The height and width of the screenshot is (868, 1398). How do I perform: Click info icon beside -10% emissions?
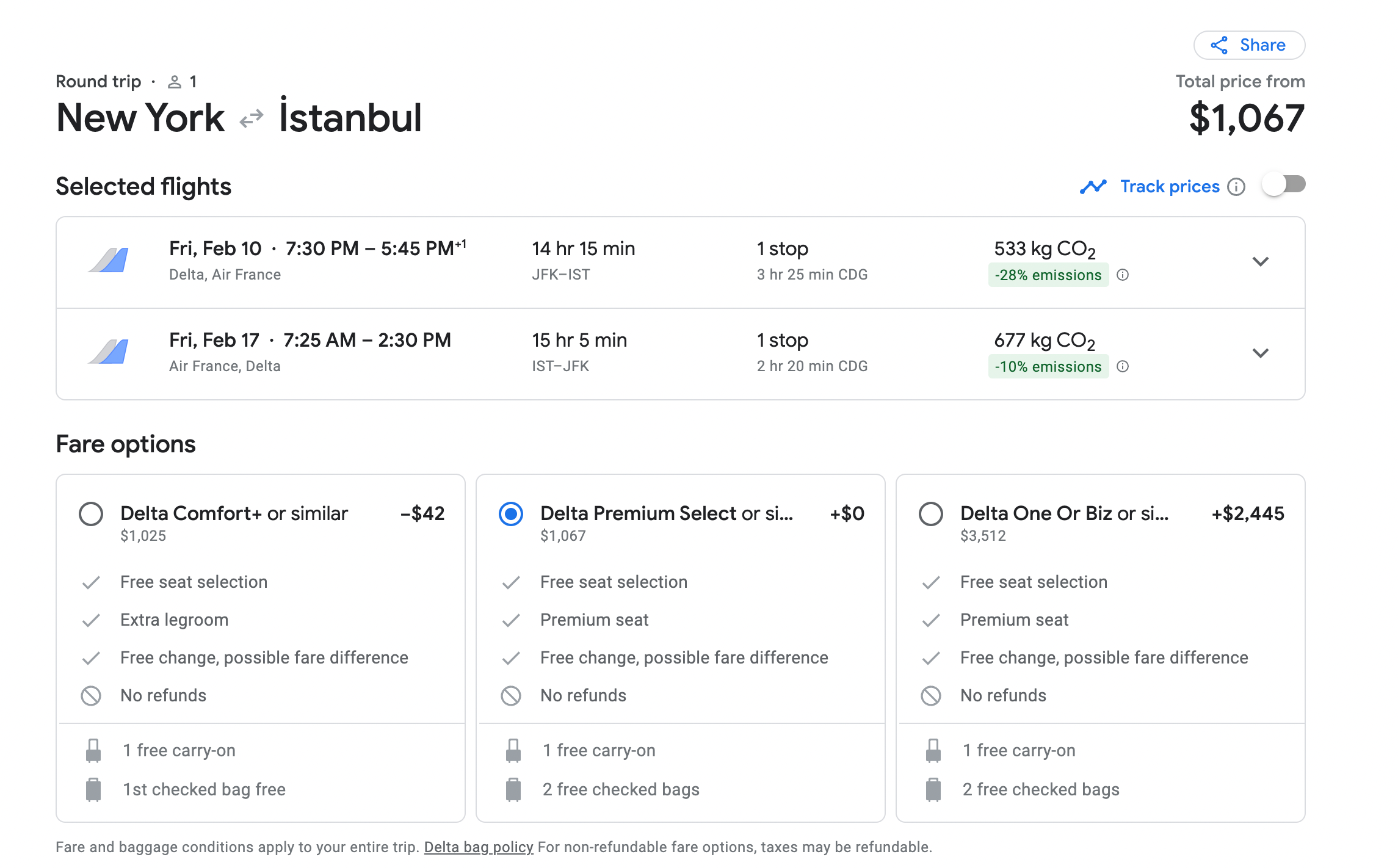click(x=1123, y=366)
